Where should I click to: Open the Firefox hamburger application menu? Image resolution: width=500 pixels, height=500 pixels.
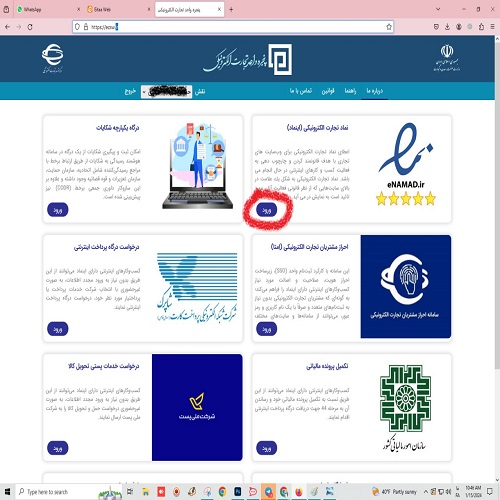pyautogui.click(x=492, y=27)
